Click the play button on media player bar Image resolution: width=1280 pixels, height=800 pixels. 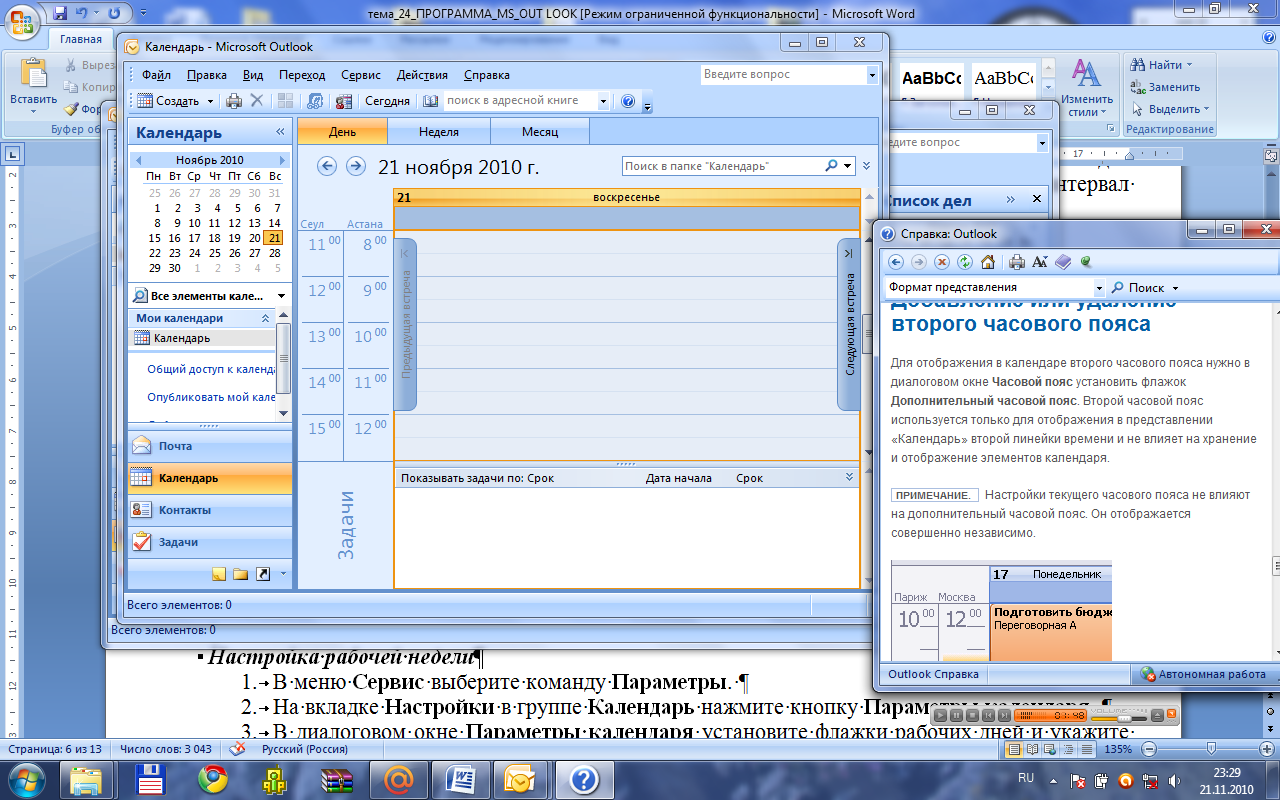pyautogui.click(x=942, y=716)
